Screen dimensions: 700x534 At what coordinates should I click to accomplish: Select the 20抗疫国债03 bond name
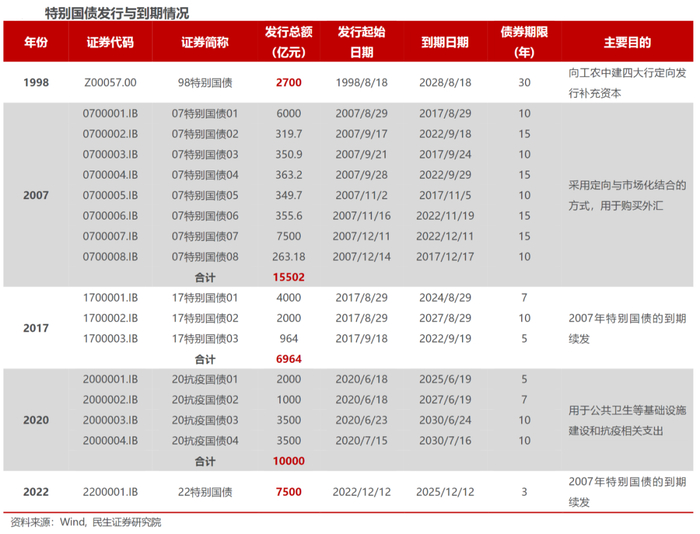(x=205, y=420)
